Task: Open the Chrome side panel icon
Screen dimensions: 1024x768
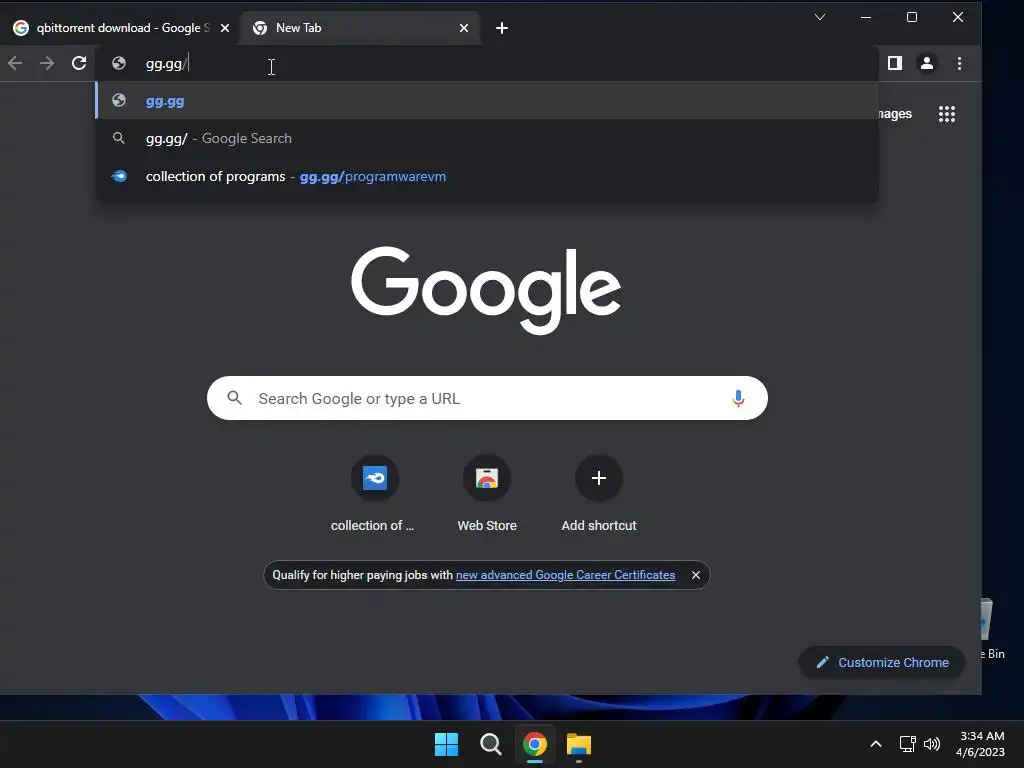Action: pyautogui.click(x=895, y=63)
